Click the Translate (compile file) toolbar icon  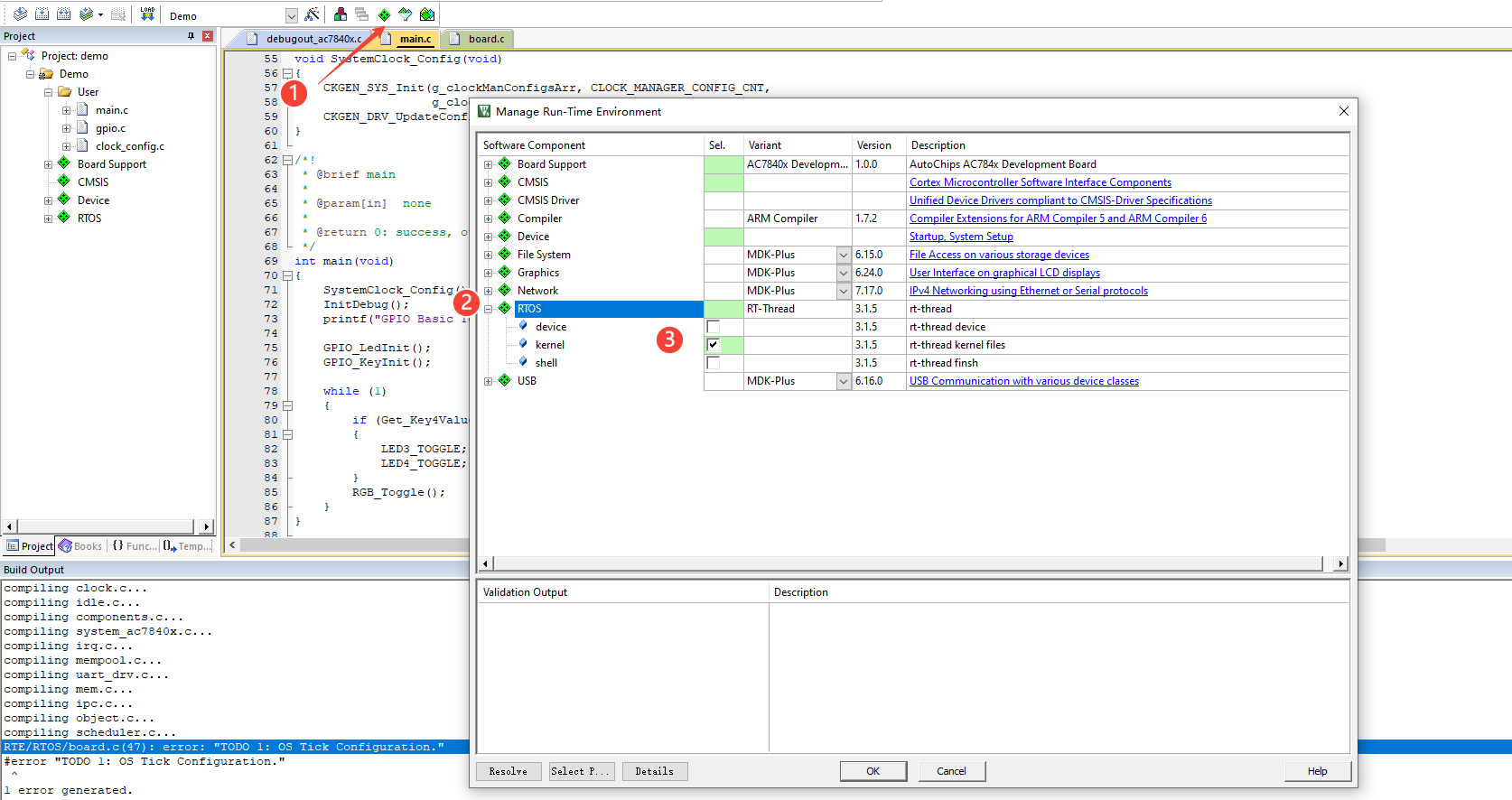[20, 14]
